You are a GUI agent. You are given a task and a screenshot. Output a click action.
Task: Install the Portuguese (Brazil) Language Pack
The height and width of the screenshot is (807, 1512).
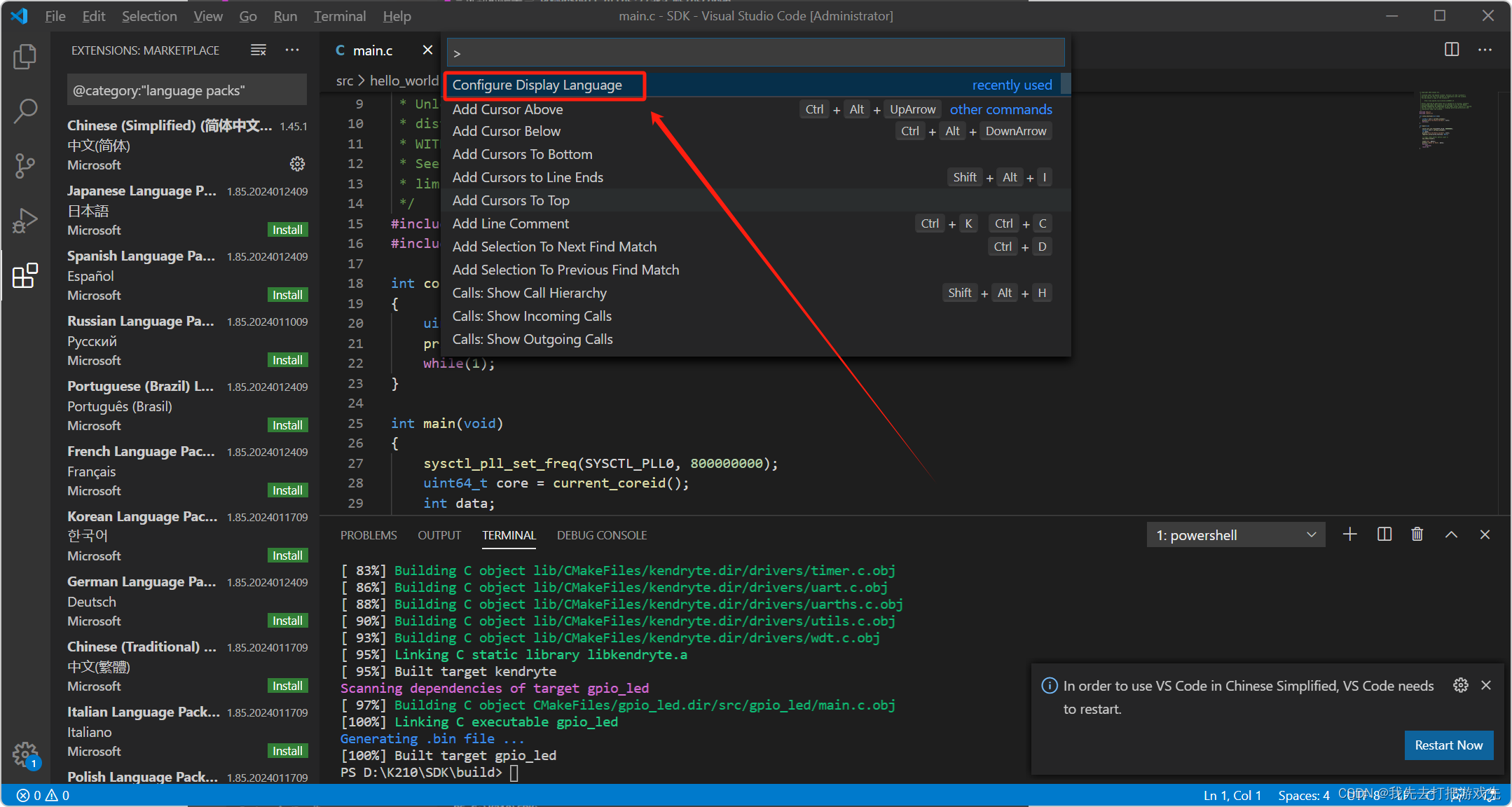pyautogui.click(x=288, y=425)
